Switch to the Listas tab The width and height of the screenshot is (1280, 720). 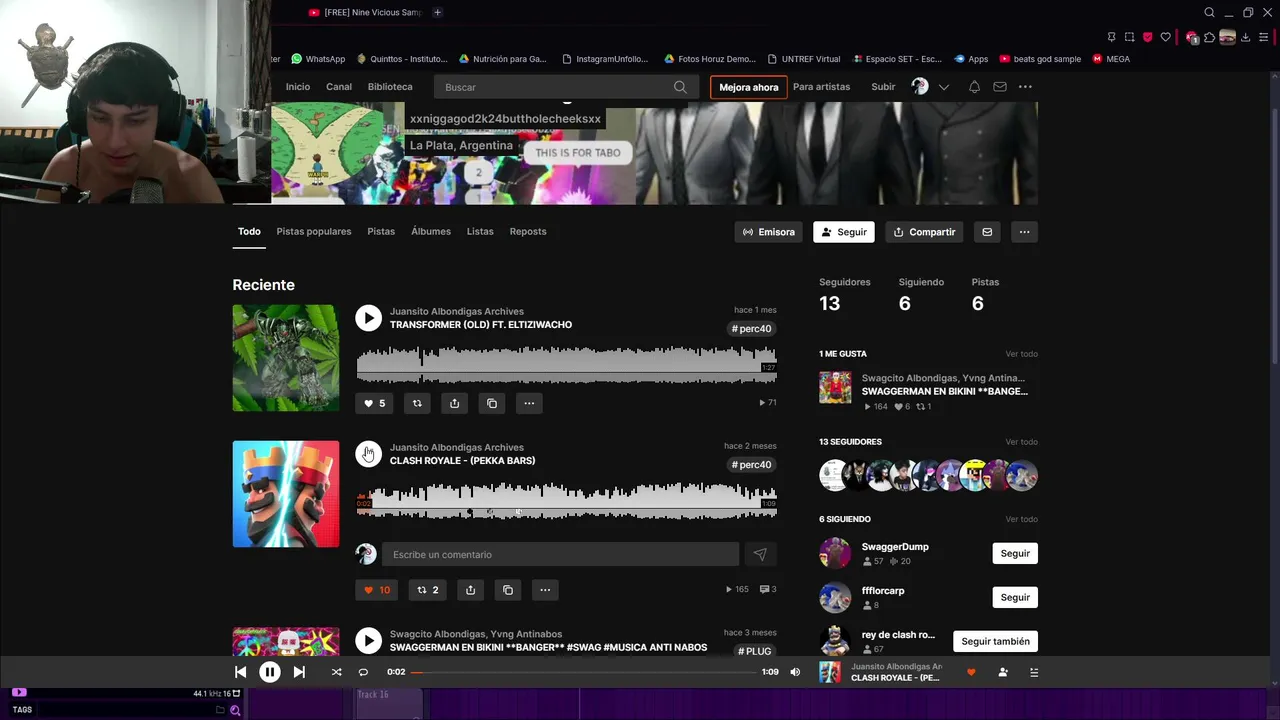[x=480, y=231]
